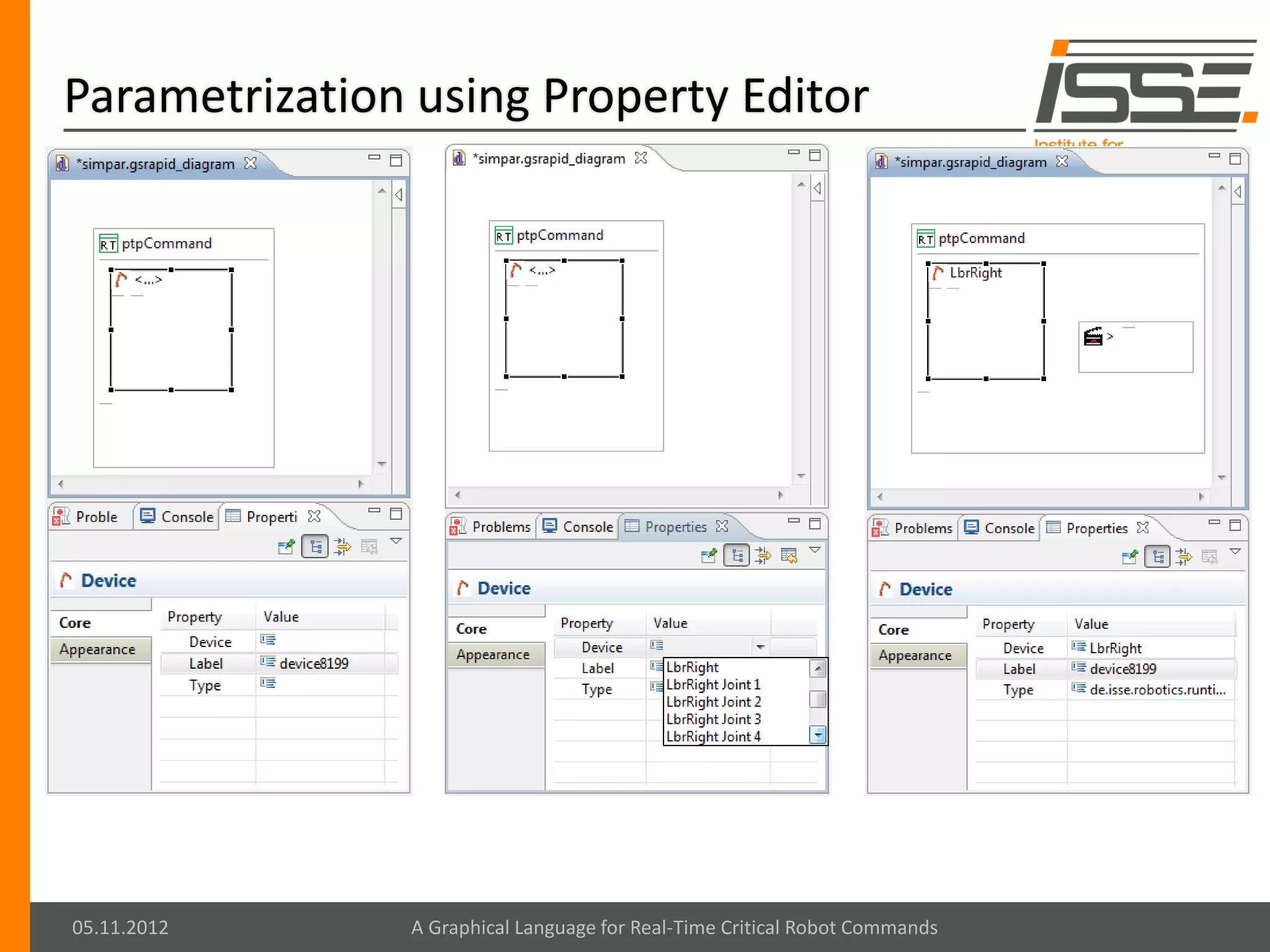Select Core category in right properties panel
This screenshot has width=1270, height=952.
click(918, 630)
